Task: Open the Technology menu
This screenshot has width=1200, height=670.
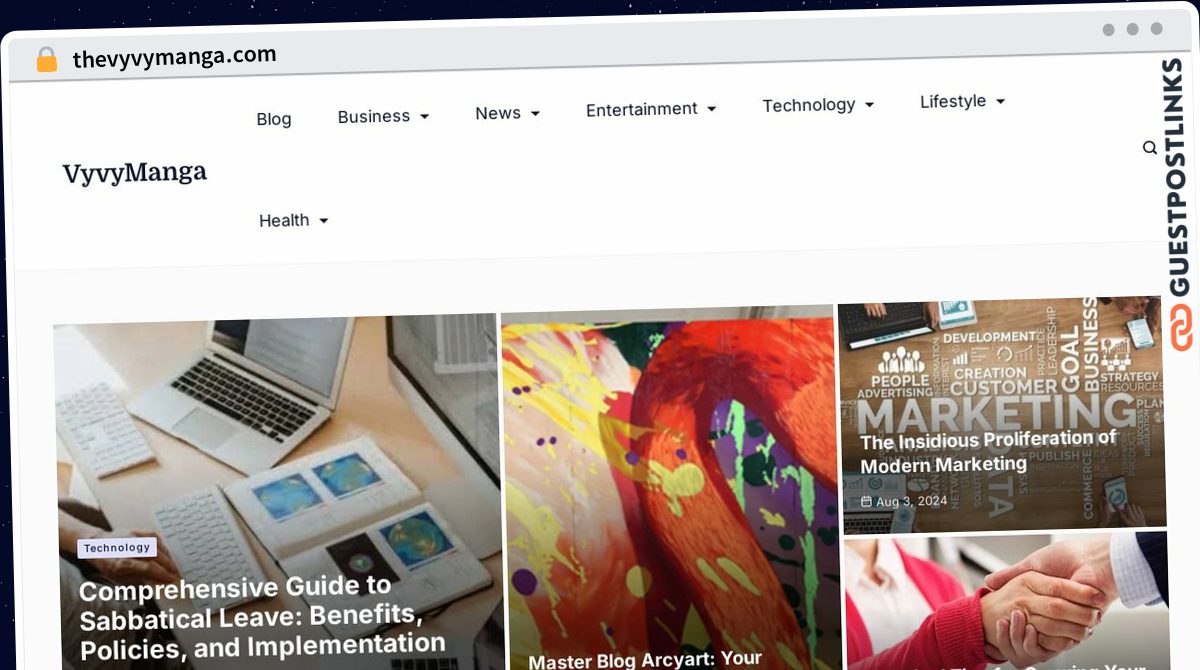Action: (808, 105)
